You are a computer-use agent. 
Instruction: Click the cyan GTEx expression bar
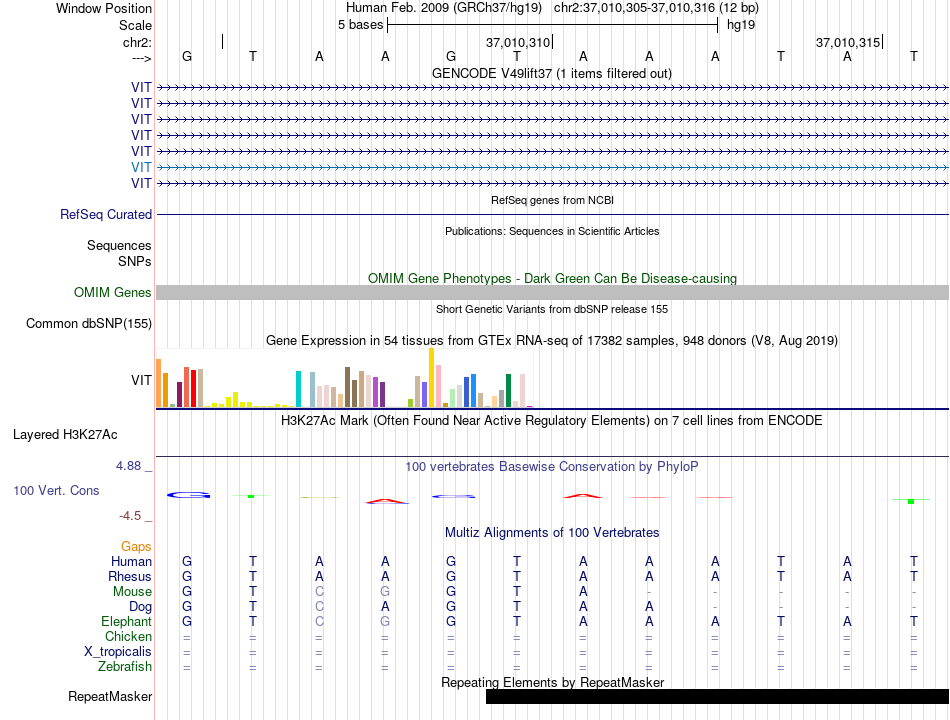(298, 389)
